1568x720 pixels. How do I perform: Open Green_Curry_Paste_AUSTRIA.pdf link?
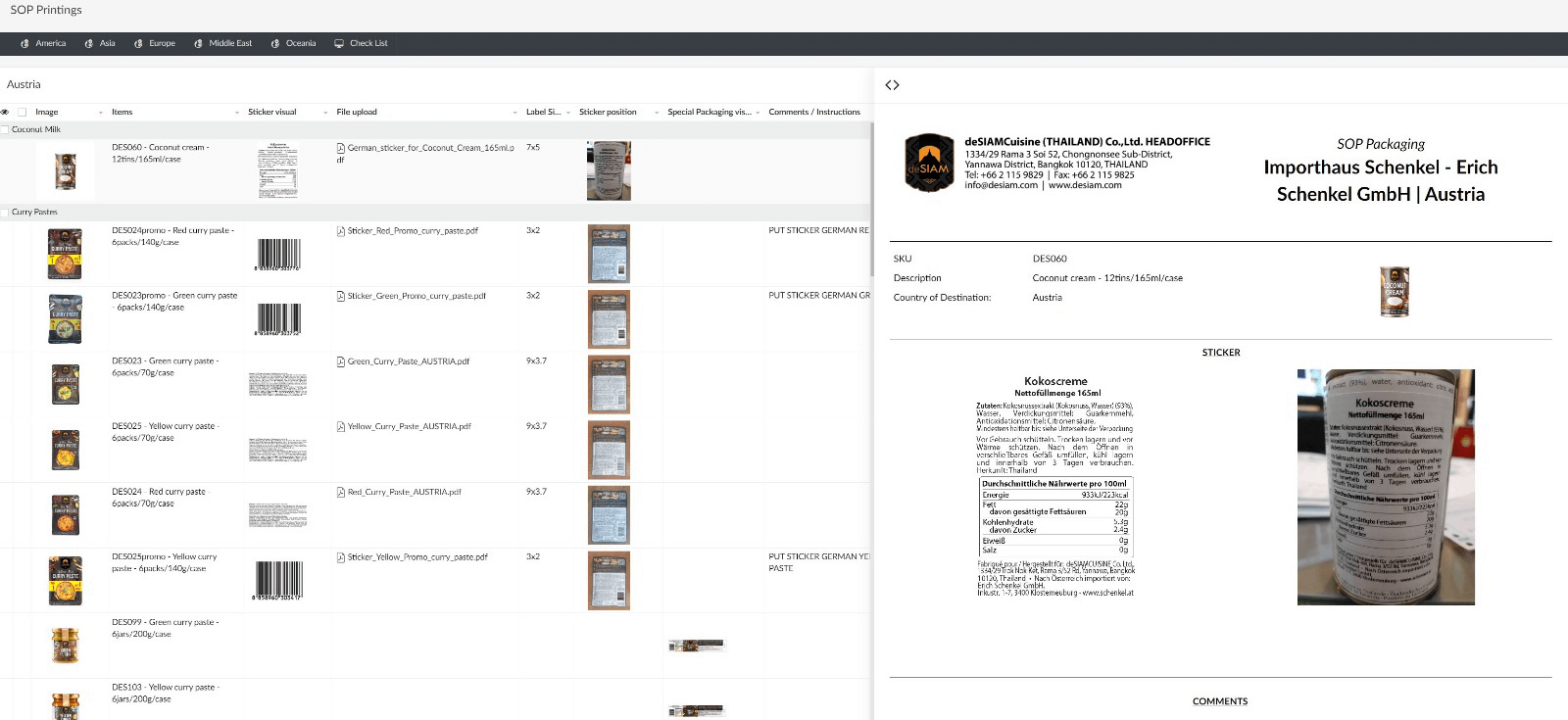pos(408,361)
